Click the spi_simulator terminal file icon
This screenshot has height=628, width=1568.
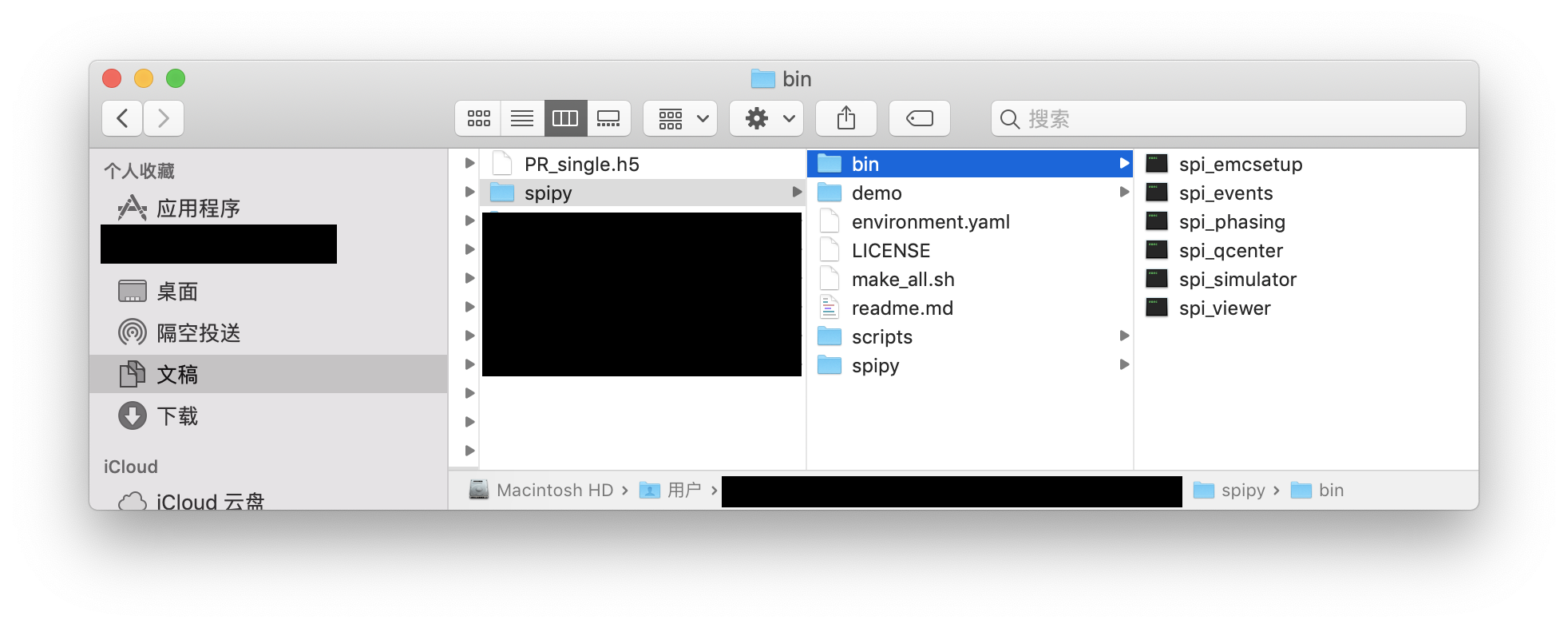tap(1157, 279)
